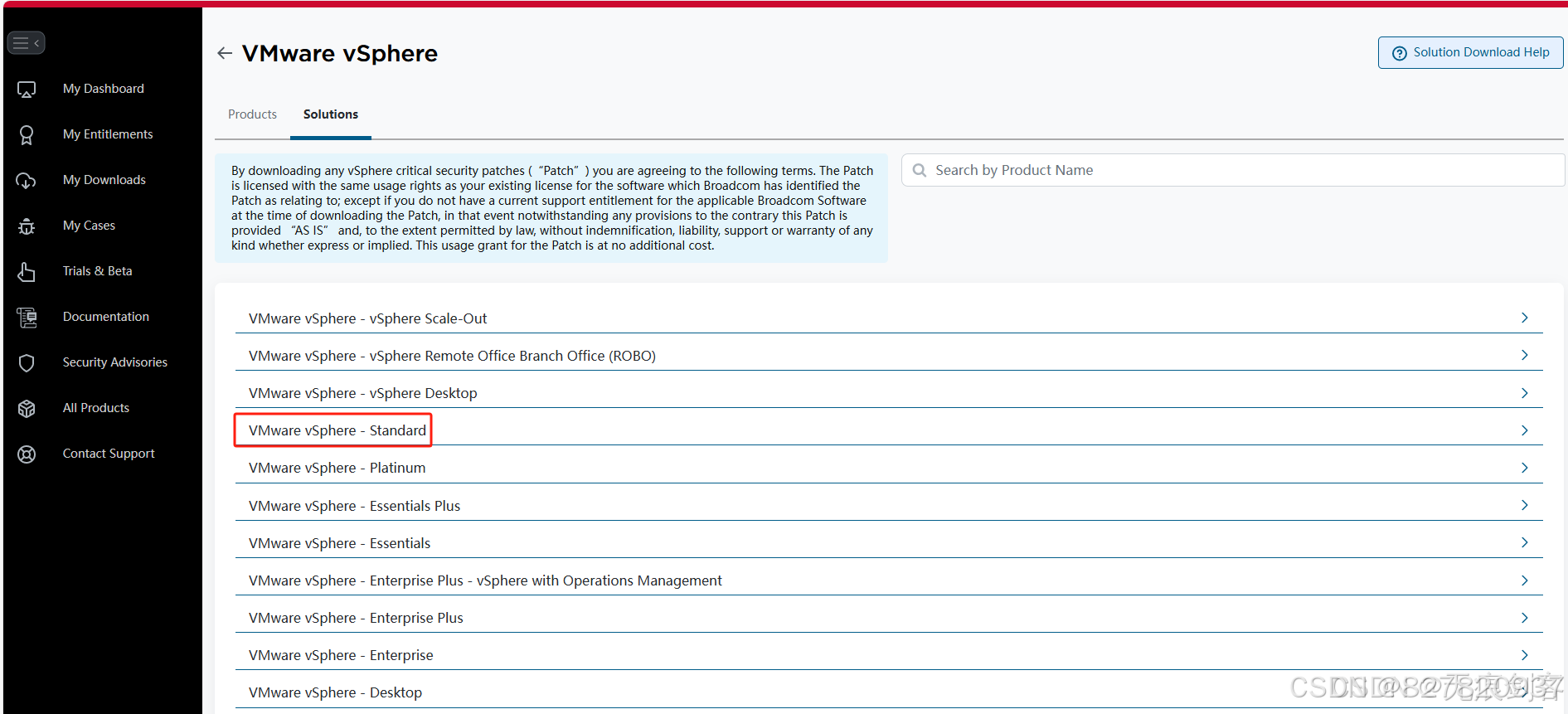This screenshot has width=1568, height=714.
Task: Select VMware vSphere - vSphere Scale-Out text
Action: [x=367, y=318]
